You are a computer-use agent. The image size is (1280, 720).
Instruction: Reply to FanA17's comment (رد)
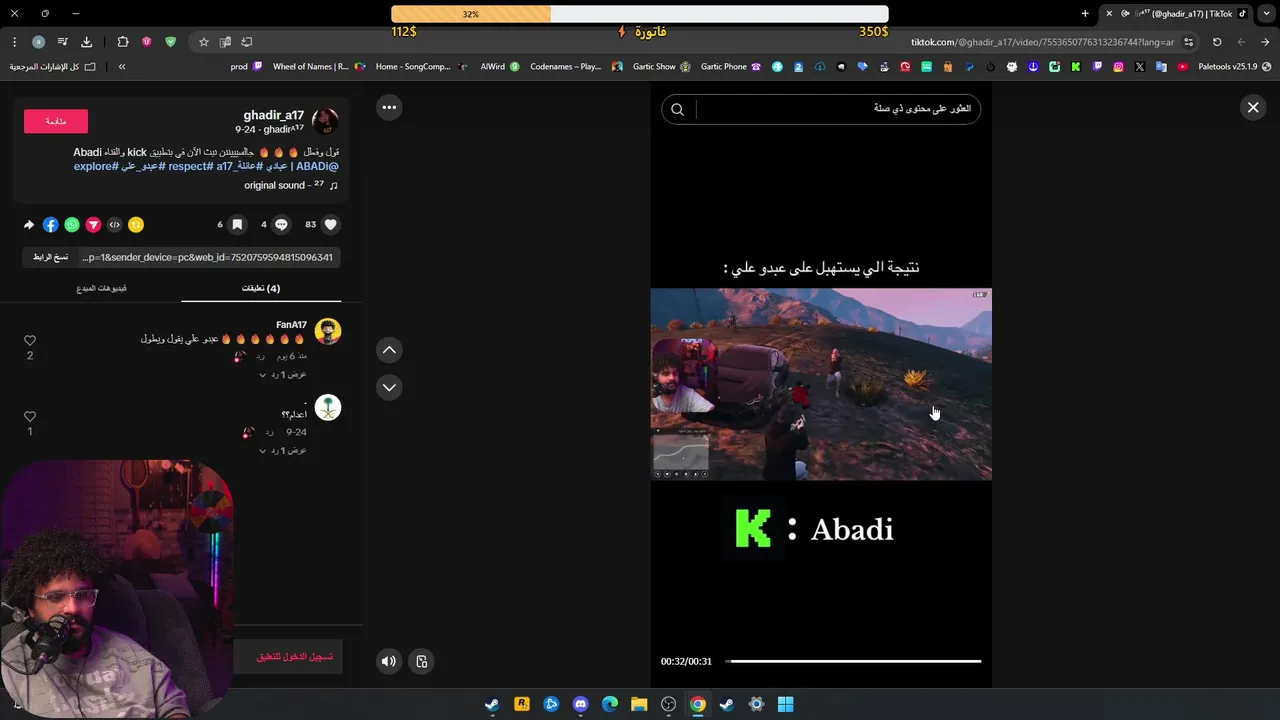pyautogui.click(x=261, y=356)
